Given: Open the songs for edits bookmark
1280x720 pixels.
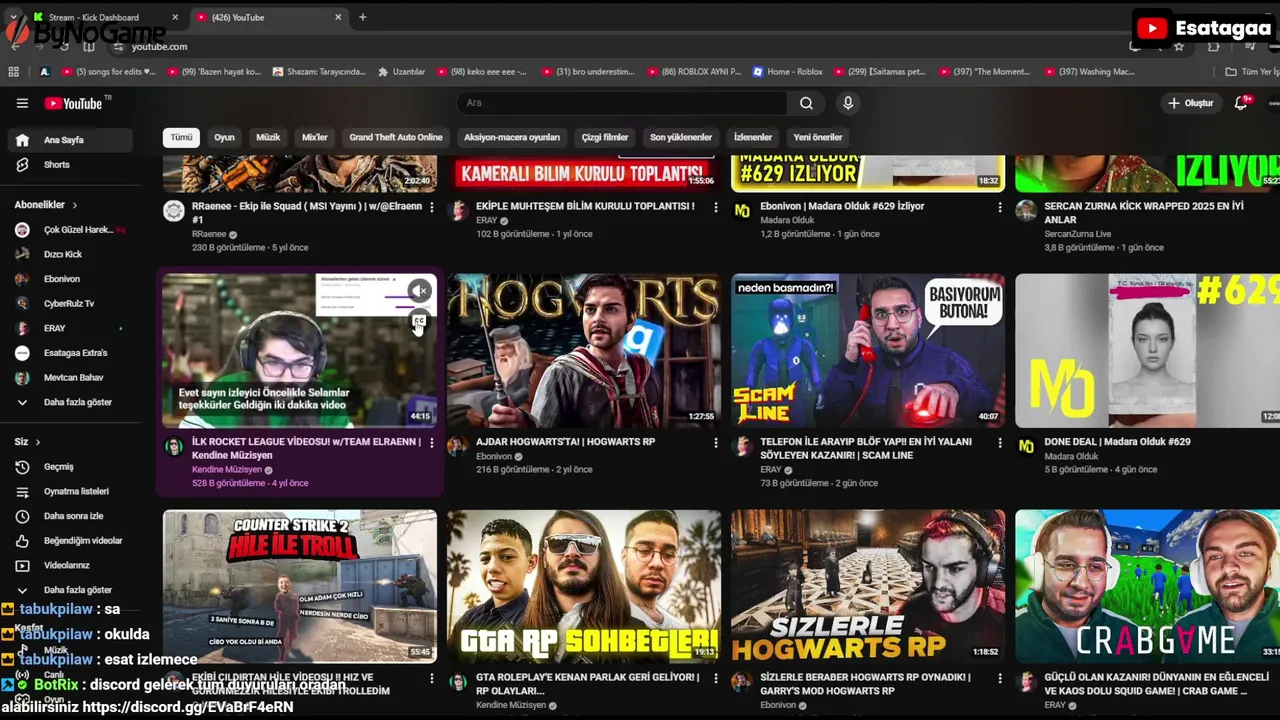Looking at the screenshot, I should tap(109, 72).
